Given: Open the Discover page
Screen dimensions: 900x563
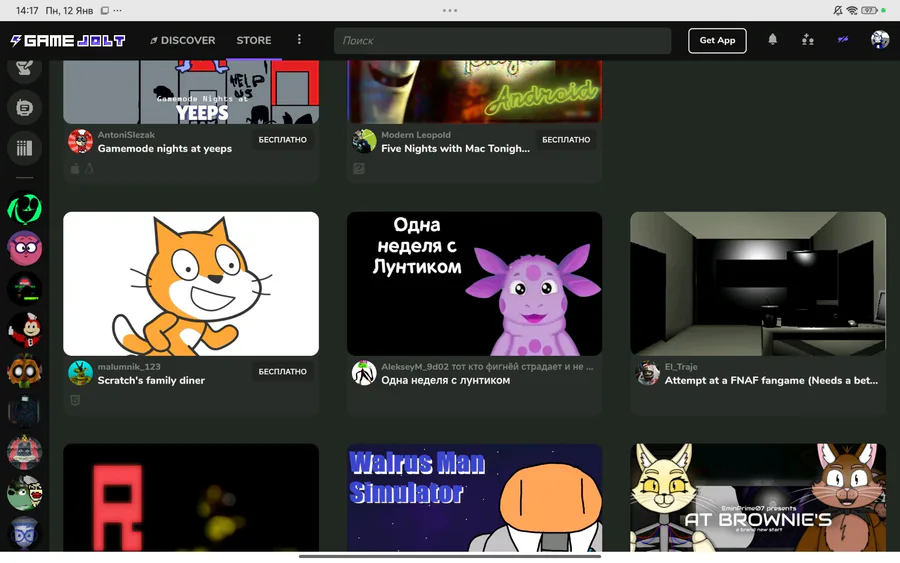Looking at the screenshot, I should 183,40.
